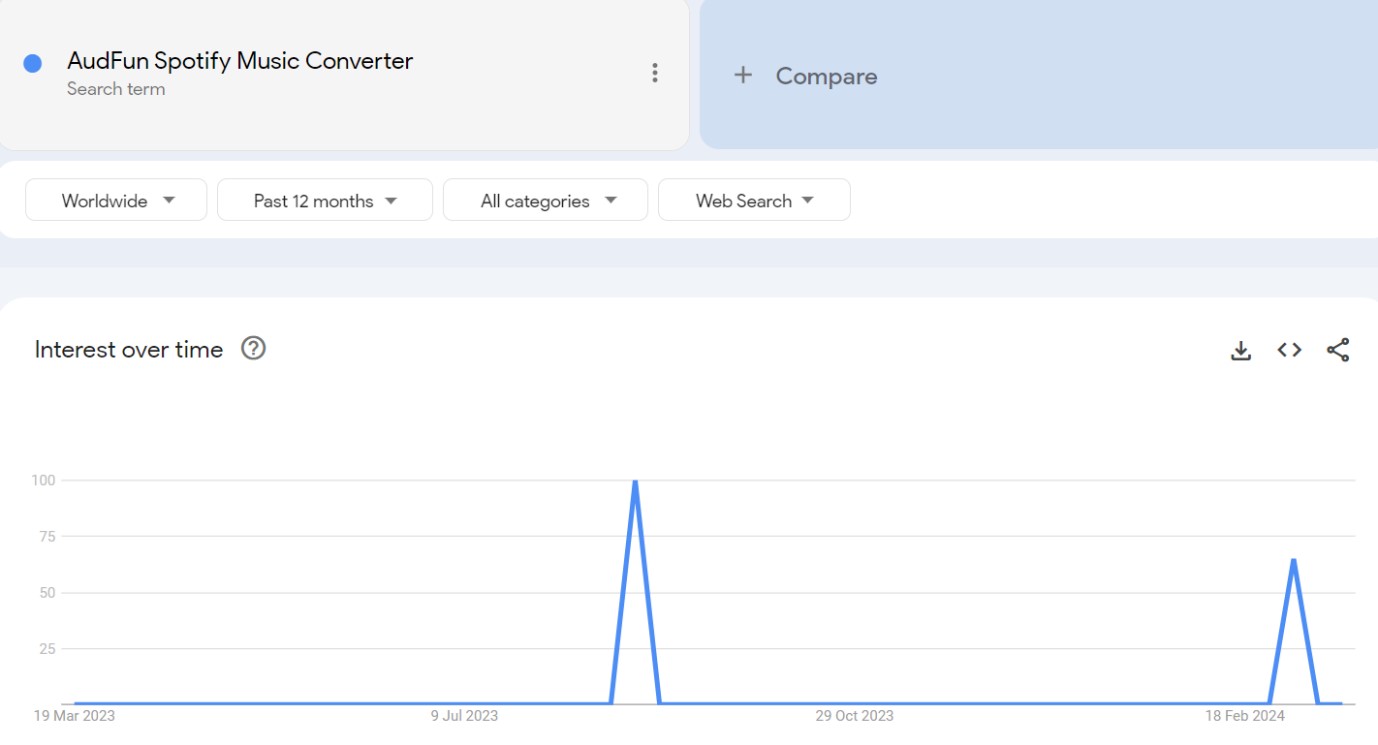Open the three-dot menu for AudFun search term

tap(655, 73)
